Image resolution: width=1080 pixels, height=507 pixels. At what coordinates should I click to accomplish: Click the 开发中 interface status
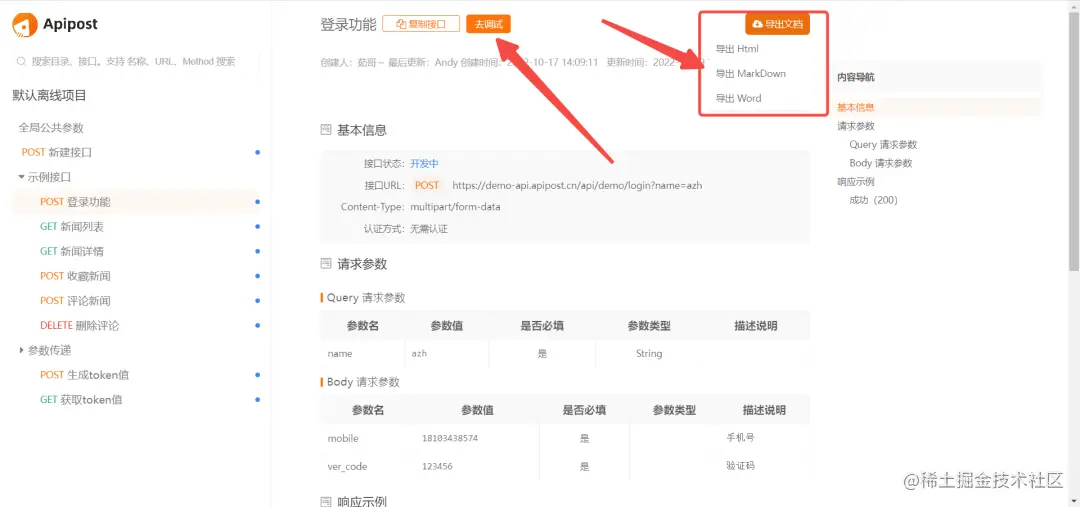coord(424,164)
